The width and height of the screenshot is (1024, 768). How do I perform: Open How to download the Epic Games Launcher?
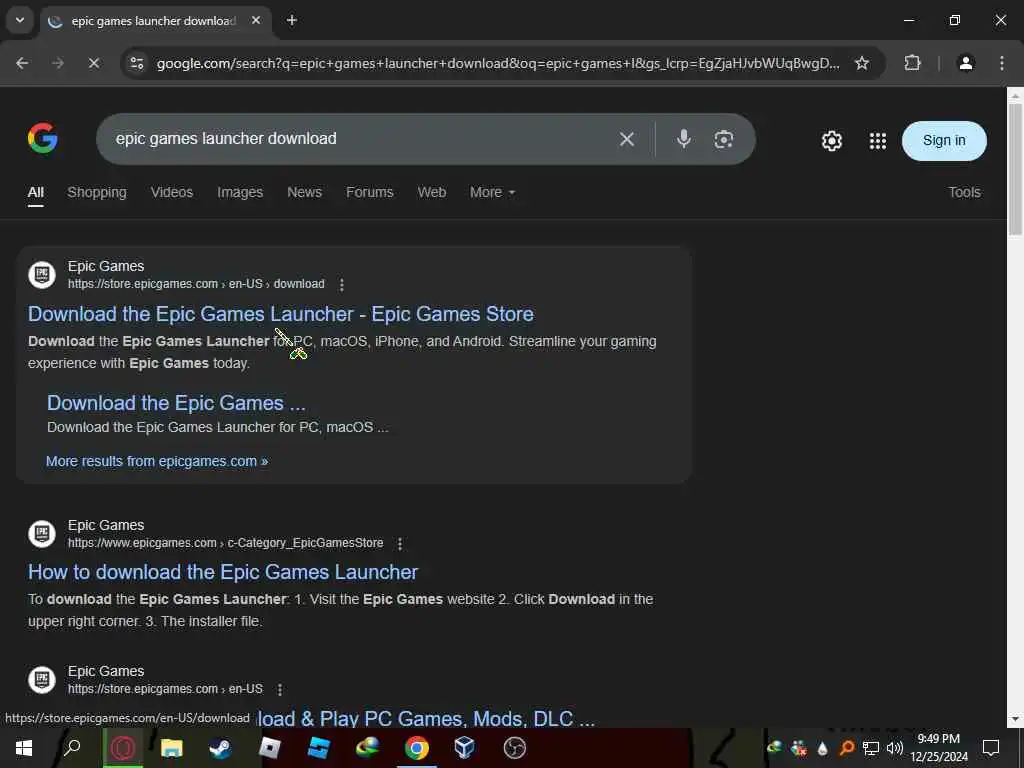[x=223, y=572]
